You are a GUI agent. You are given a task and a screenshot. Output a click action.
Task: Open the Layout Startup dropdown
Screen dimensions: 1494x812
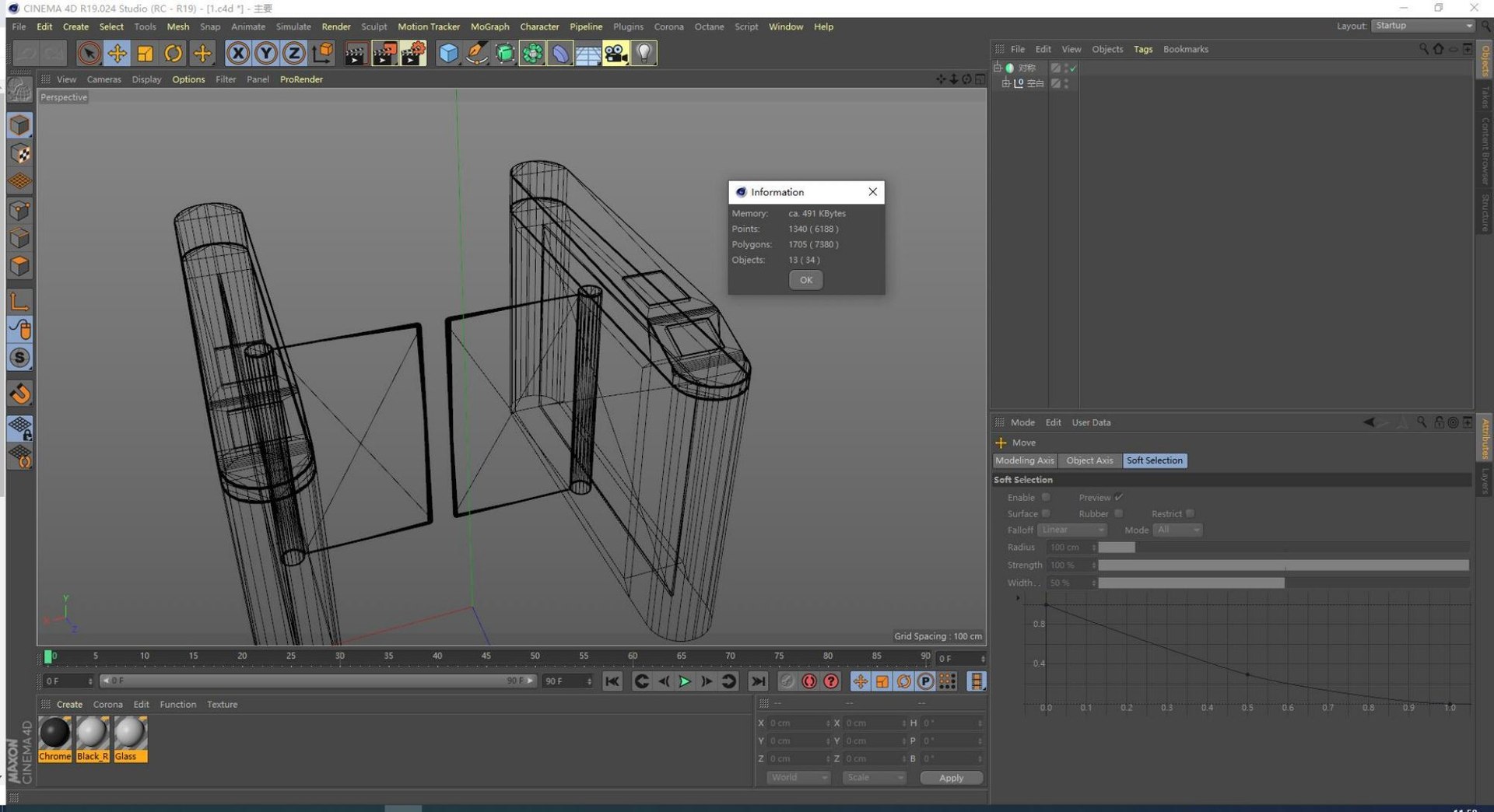pos(1422,26)
